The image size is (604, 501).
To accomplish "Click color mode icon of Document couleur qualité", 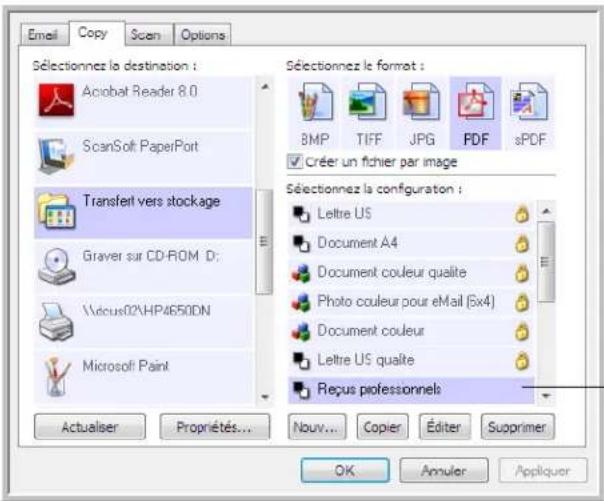I will click(x=301, y=273).
